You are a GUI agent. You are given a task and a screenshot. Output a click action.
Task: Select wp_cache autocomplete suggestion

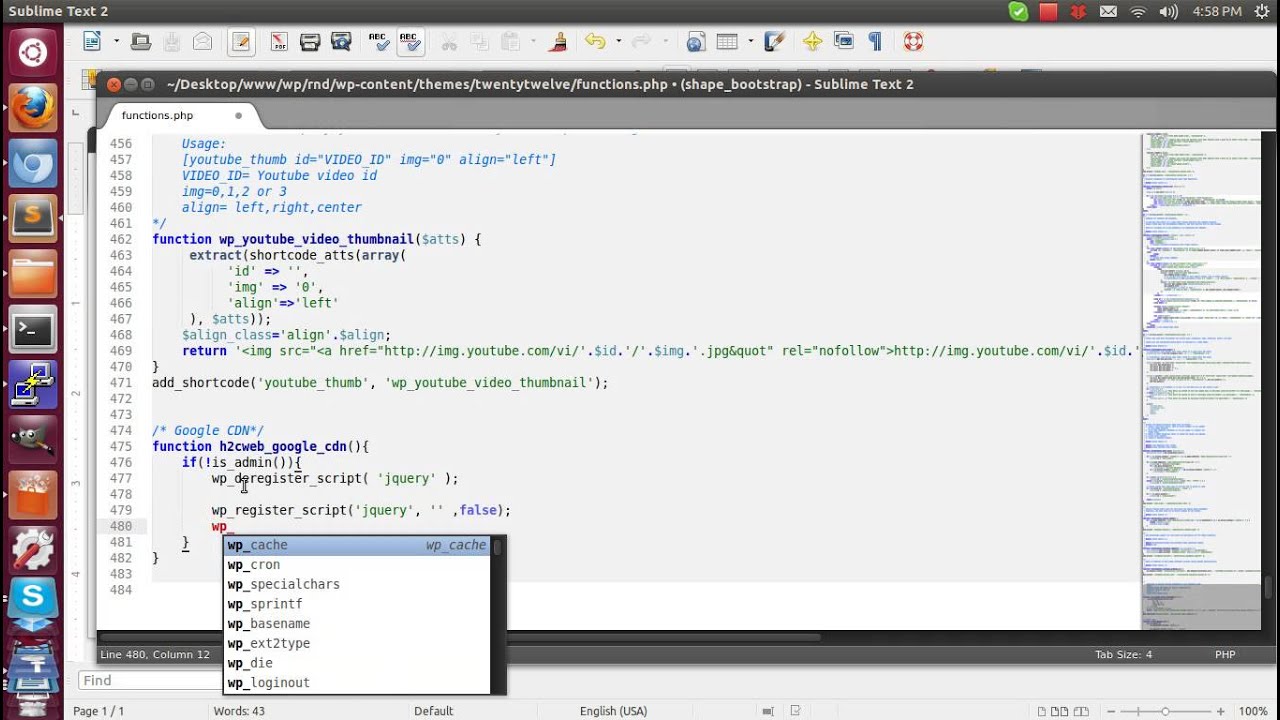click(x=358, y=545)
